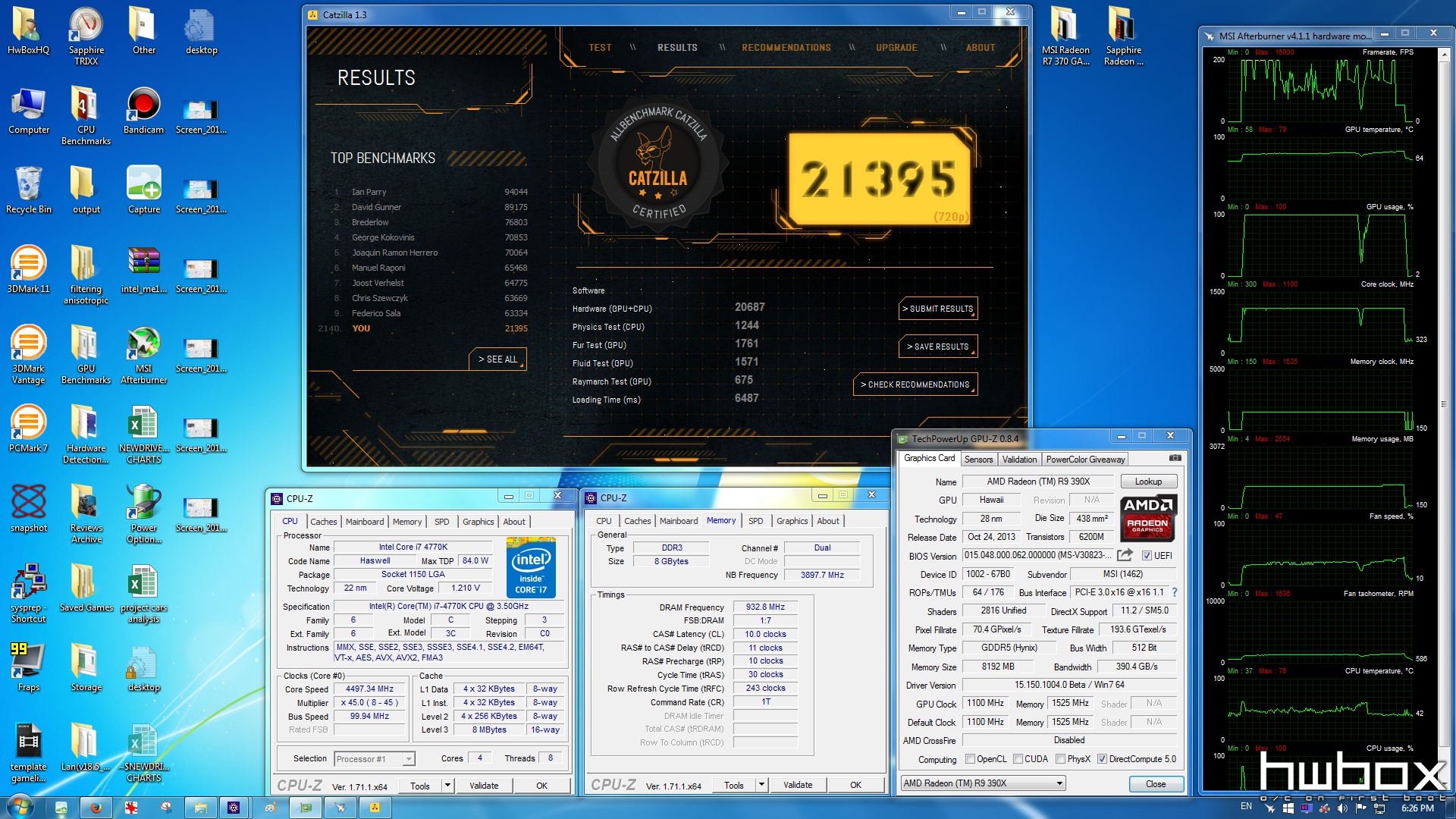Image resolution: width=1456 pixels, height=819 pixels.
Task: Click the EN language indicator
Action: coord(1246,806)
